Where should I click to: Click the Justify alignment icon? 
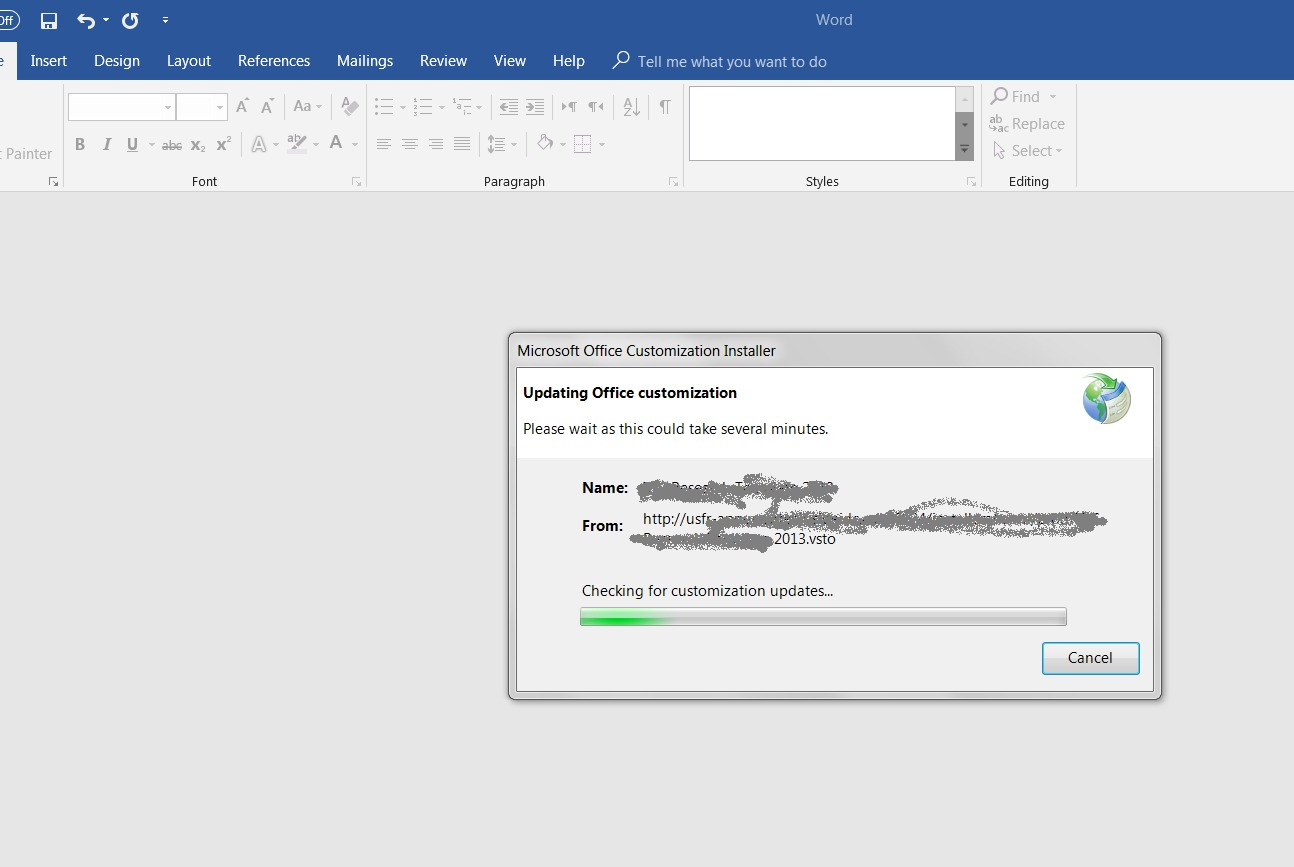[x=462, y=144]
